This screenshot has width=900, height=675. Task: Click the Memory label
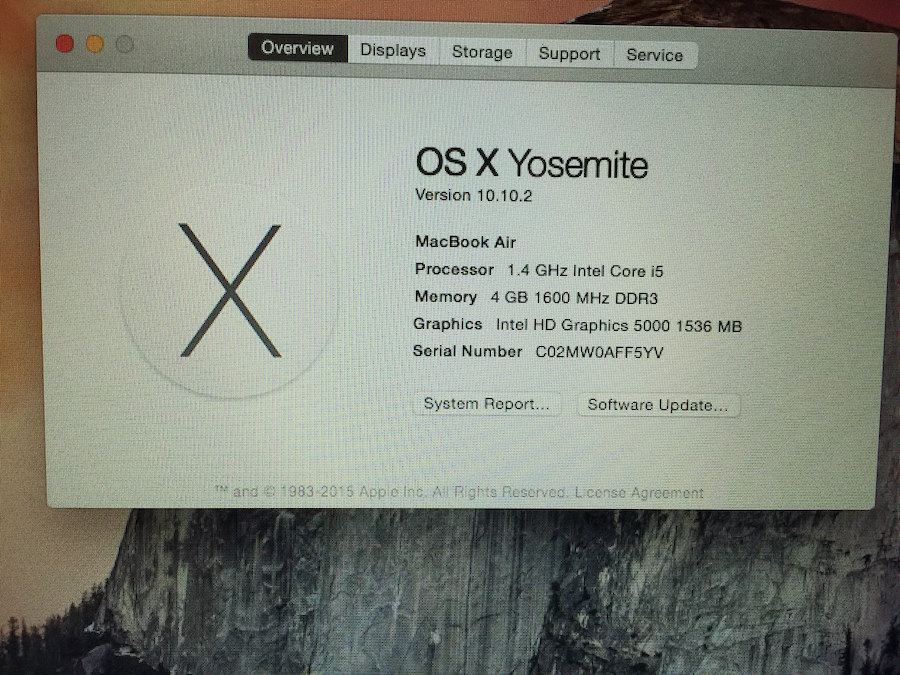[x=445, y=297]
